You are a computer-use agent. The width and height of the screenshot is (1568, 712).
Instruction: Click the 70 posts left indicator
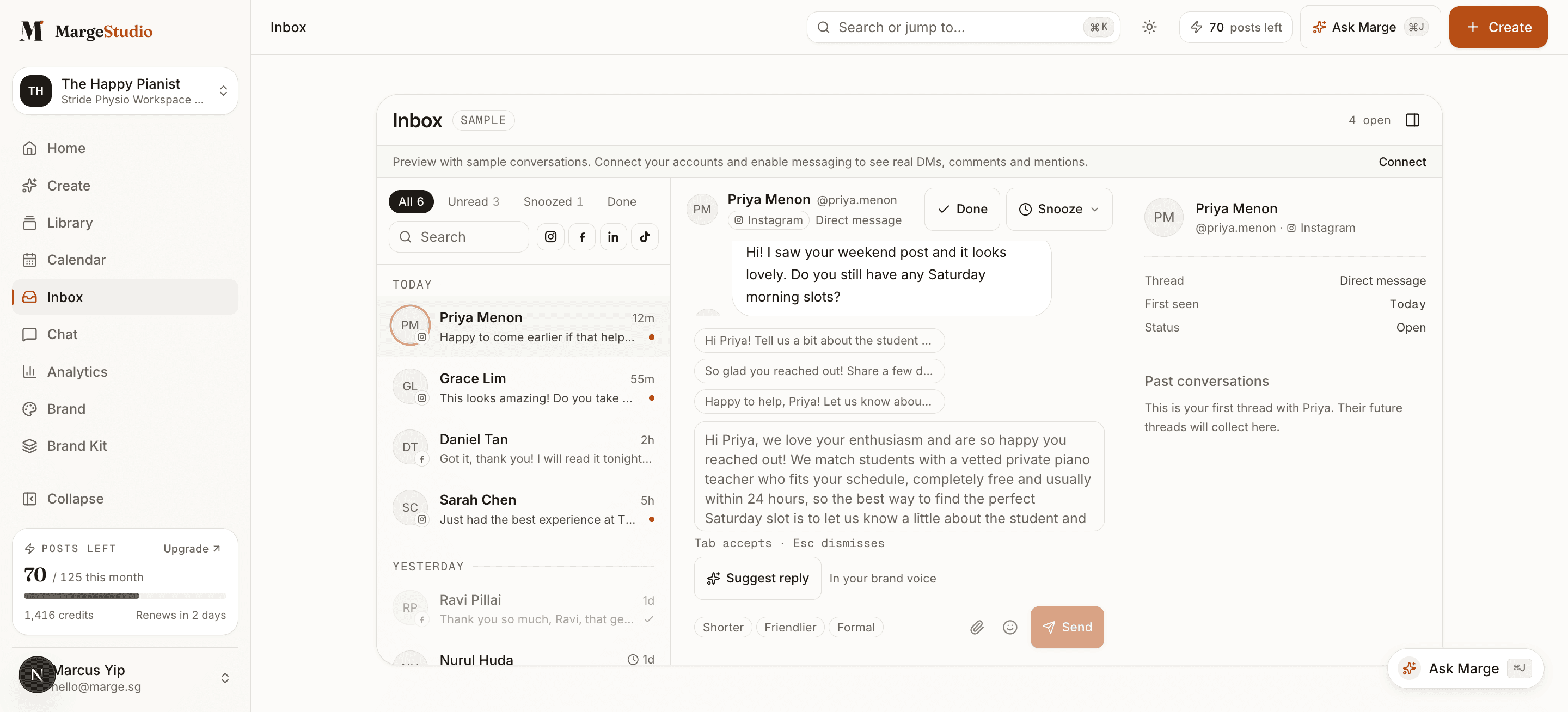pyautogui.click(x=1235, y=27)
